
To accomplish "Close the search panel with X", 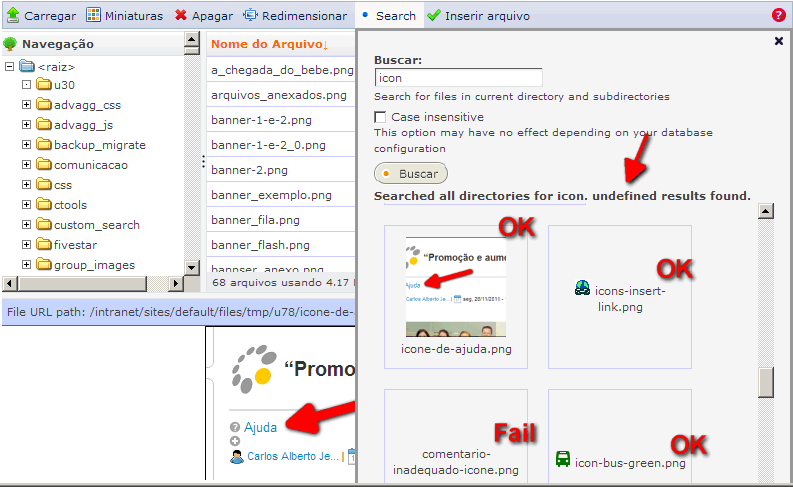I will point(779,41).
